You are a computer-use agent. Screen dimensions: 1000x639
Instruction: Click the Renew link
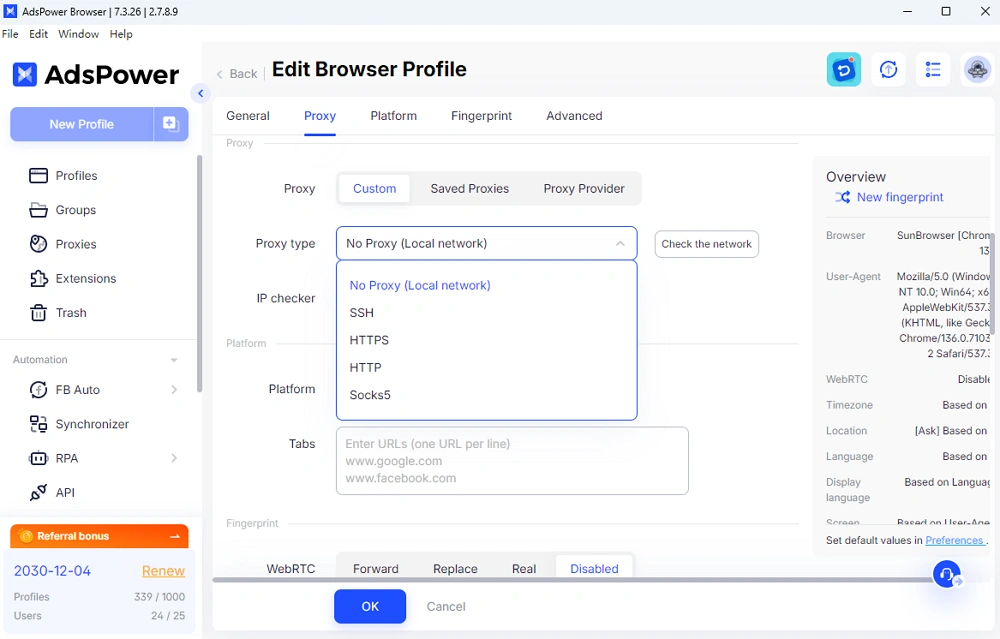tap(163, 571)
